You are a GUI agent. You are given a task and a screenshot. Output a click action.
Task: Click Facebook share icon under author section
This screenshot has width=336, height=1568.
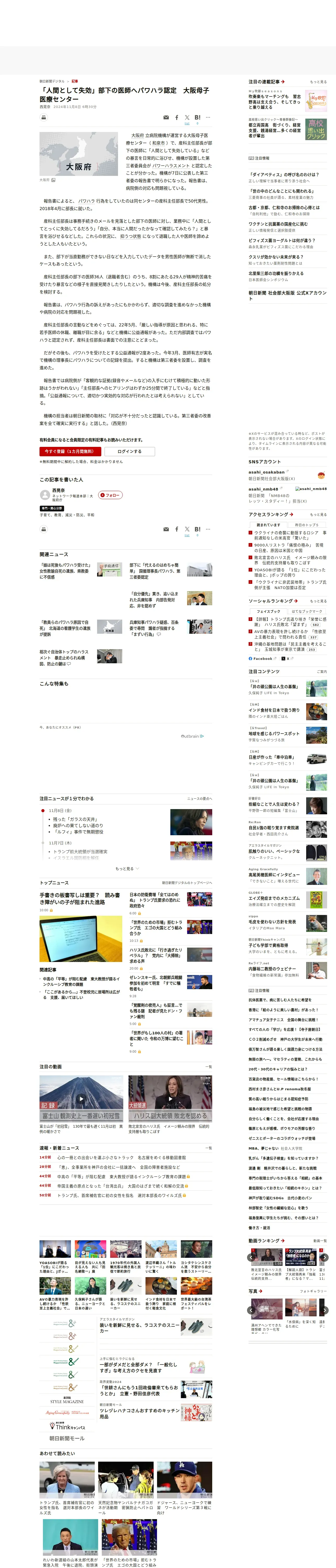pos(177,529)
